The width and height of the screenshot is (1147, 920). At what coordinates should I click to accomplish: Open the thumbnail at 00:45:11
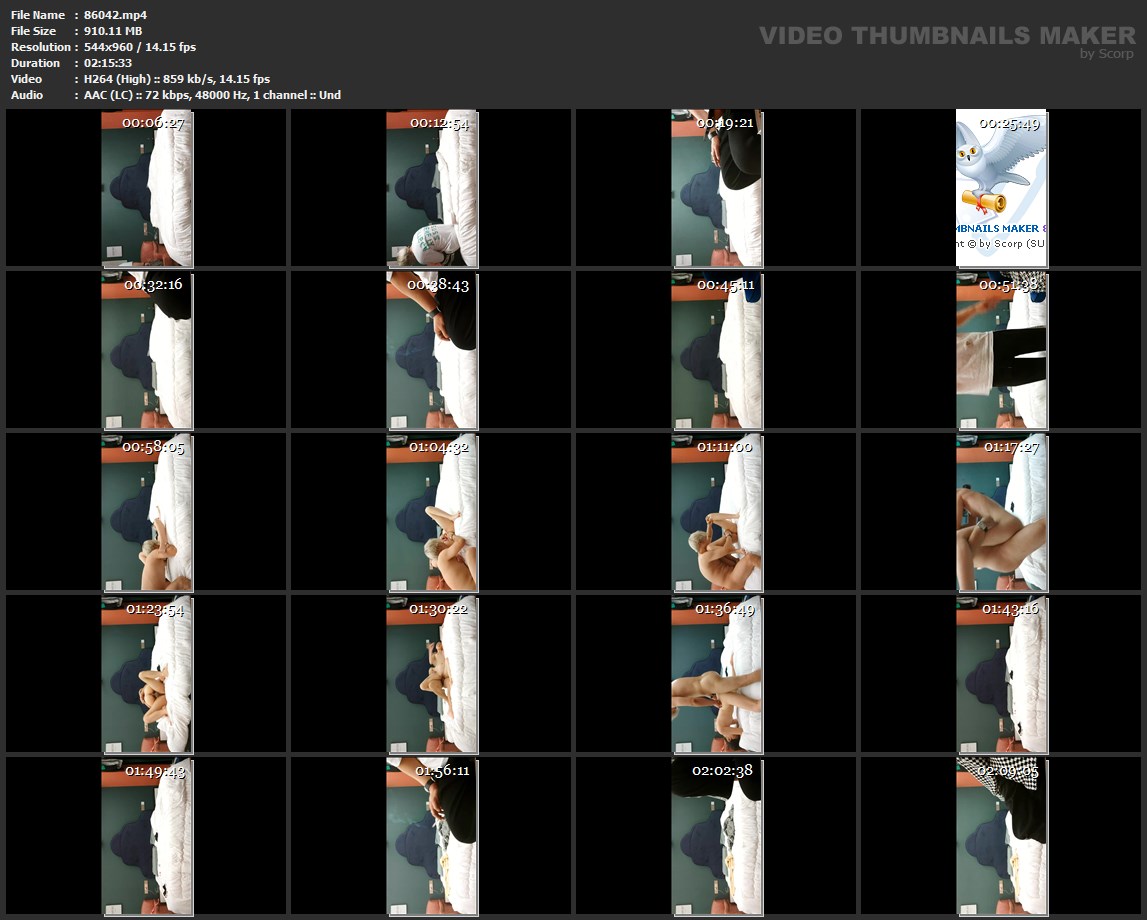tap(716, 350)
